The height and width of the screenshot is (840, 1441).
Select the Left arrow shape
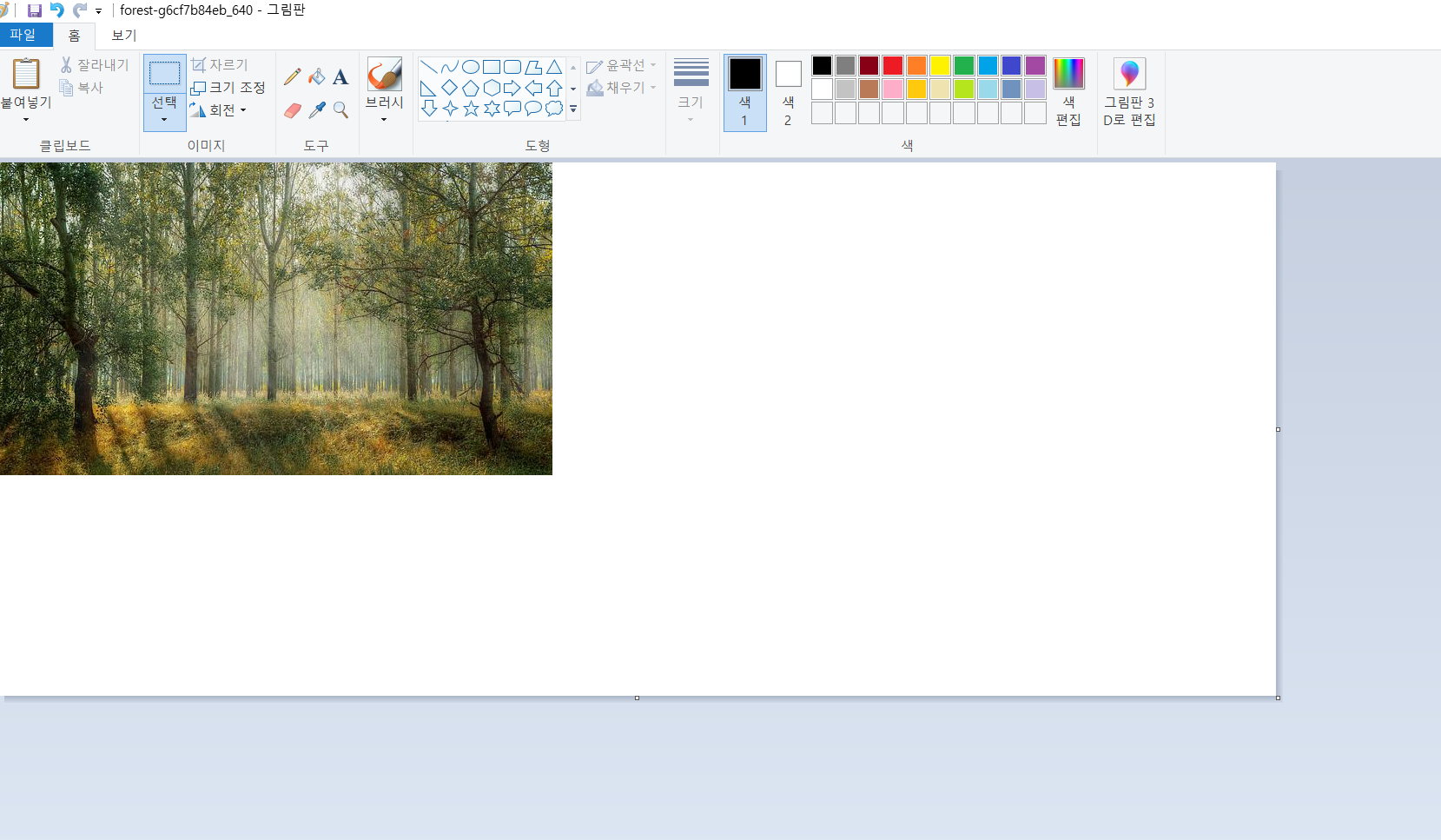(x=533, y=88)
